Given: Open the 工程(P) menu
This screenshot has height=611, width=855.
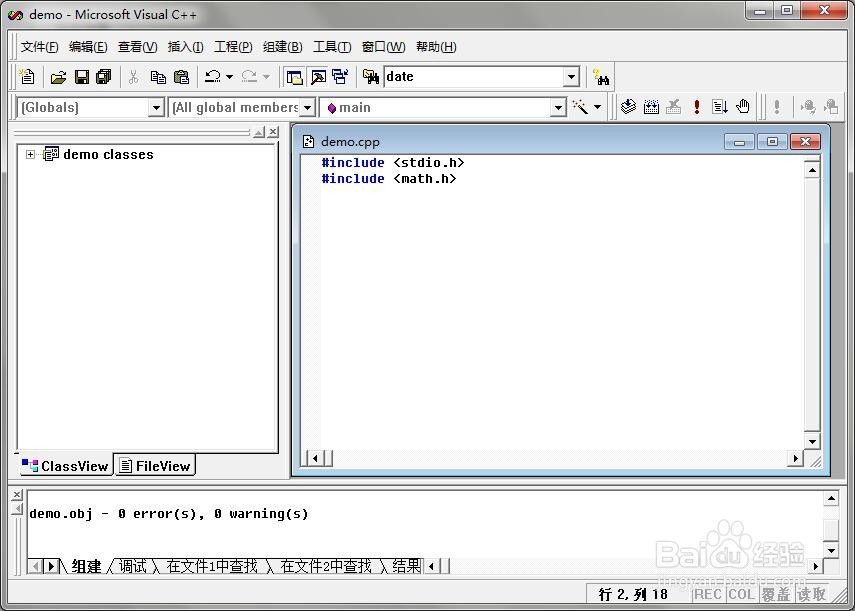Looking at the screenshot, I should coord(233,47).
